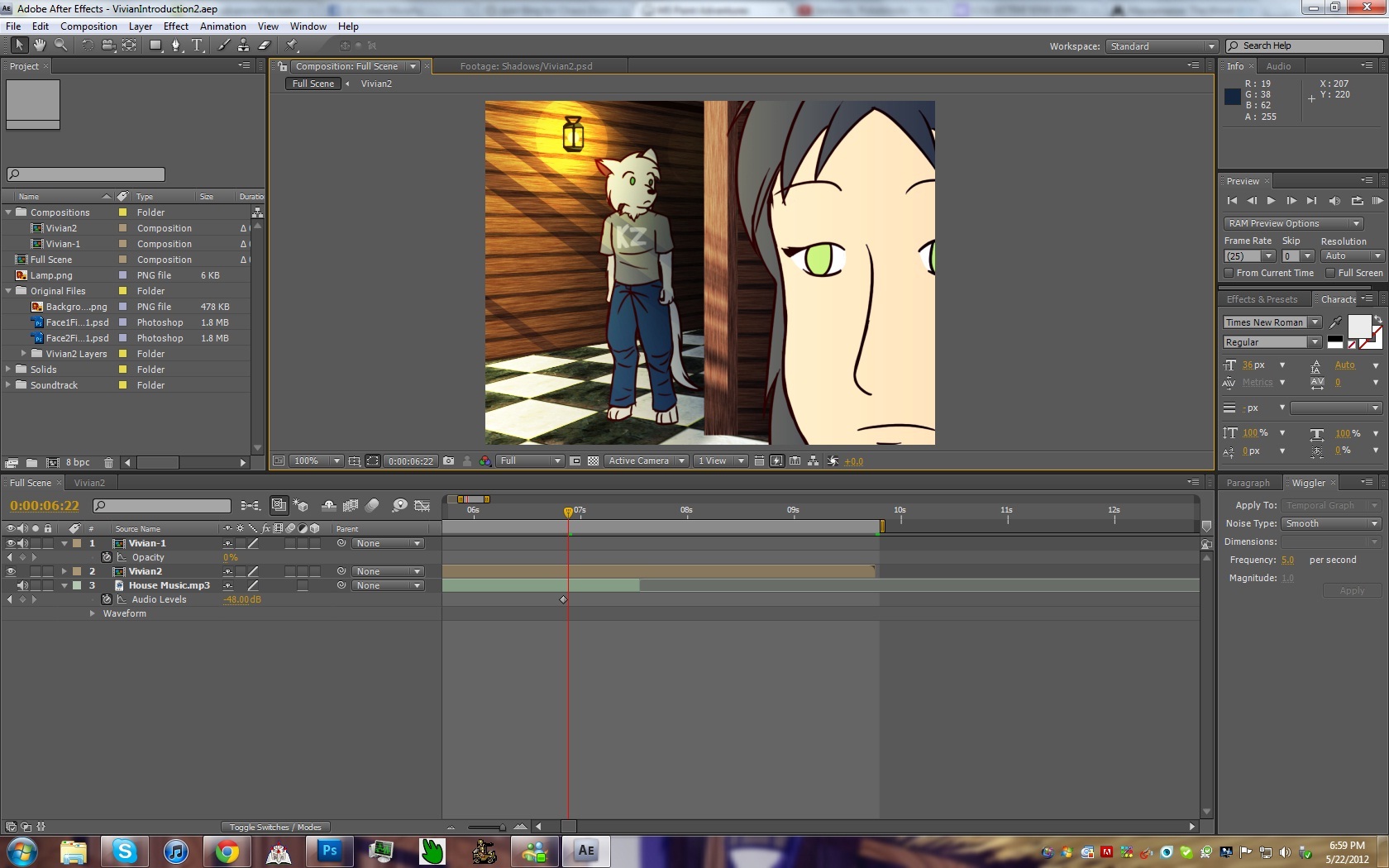Expand the Vivian2 layer properties
This screenshot has height=868, width=1389.
64,571
